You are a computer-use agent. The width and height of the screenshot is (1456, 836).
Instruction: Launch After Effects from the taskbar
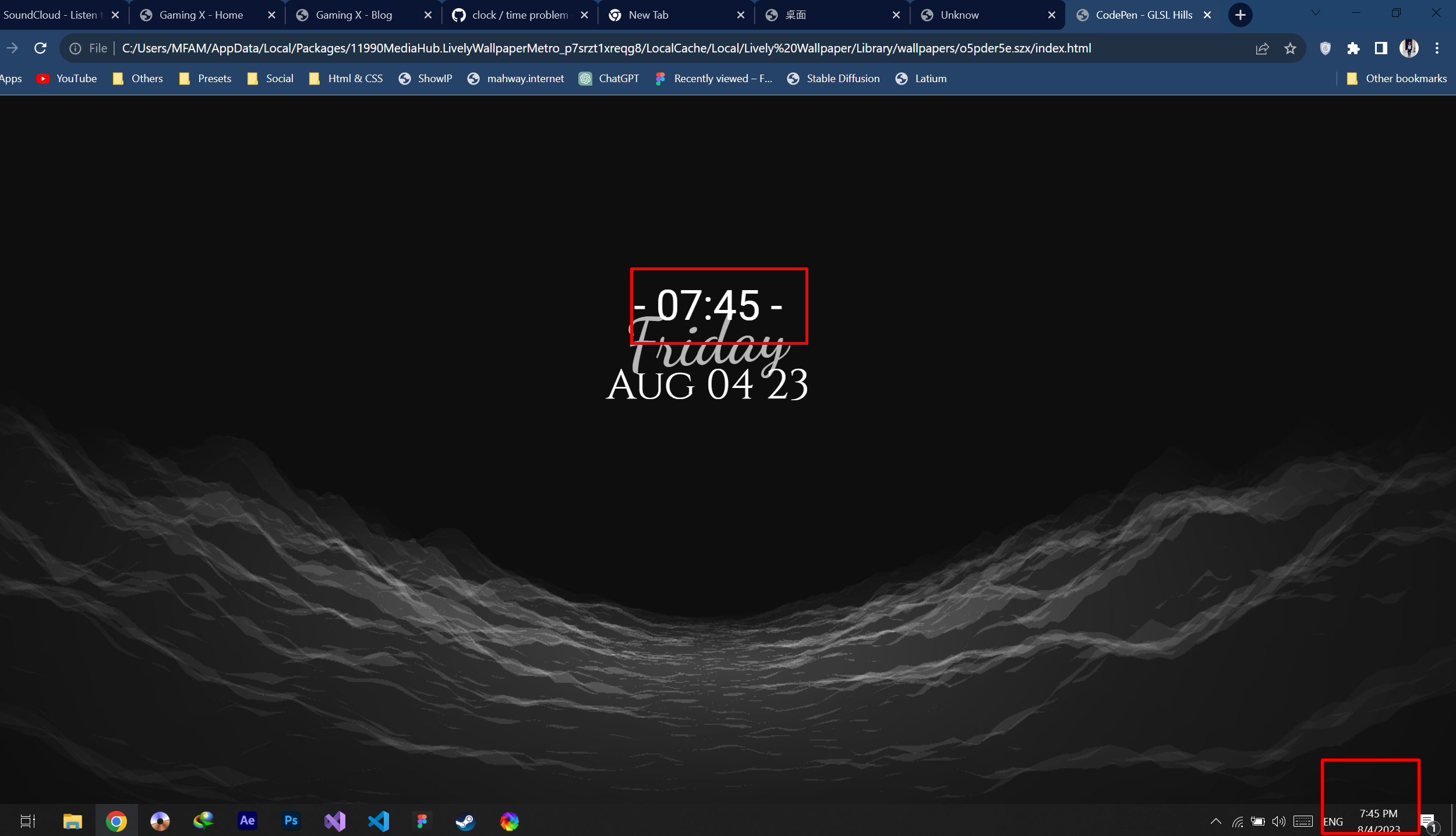click(x=247, y=820)
